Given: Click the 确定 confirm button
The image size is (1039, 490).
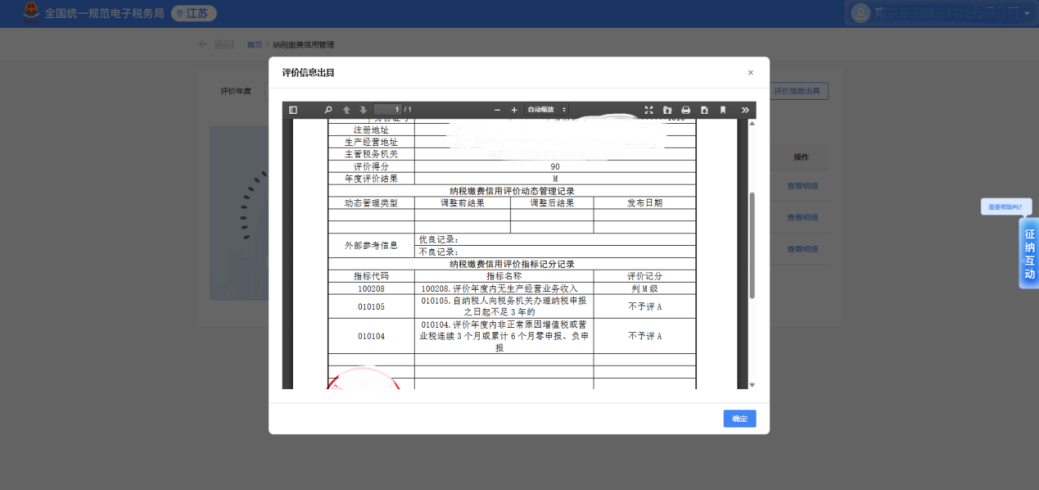Looking at the screenshot, I should [739, 419].
